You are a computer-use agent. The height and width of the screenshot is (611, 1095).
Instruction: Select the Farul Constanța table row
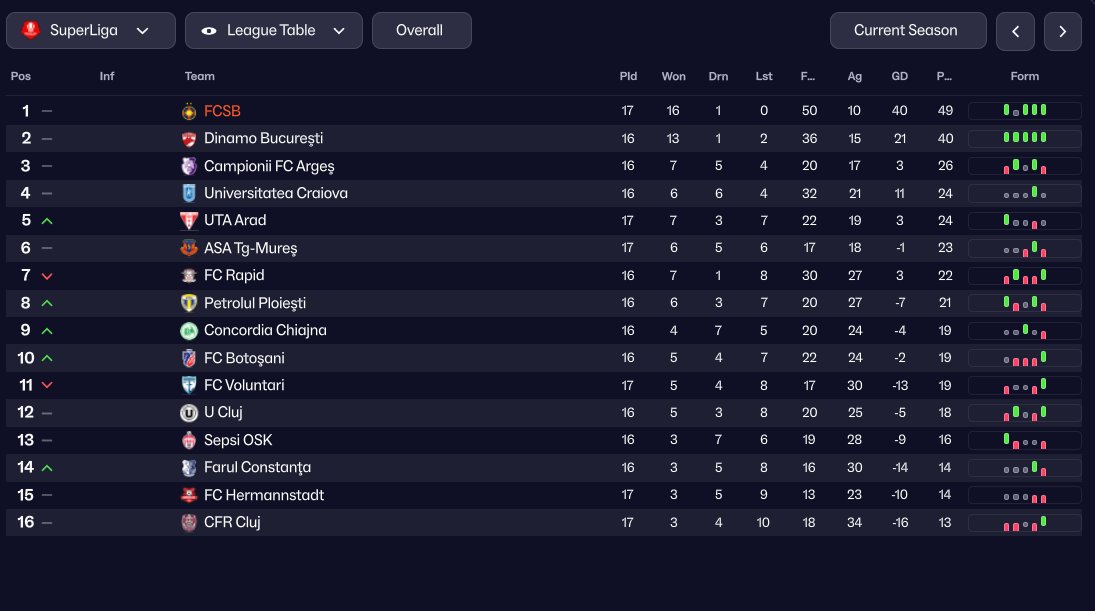[400, 467]
